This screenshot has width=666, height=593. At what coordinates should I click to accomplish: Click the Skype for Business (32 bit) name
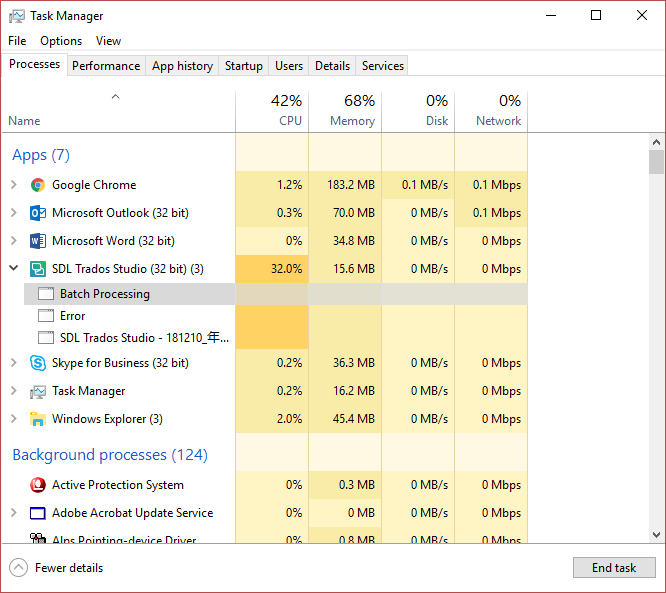pos(120,363)
